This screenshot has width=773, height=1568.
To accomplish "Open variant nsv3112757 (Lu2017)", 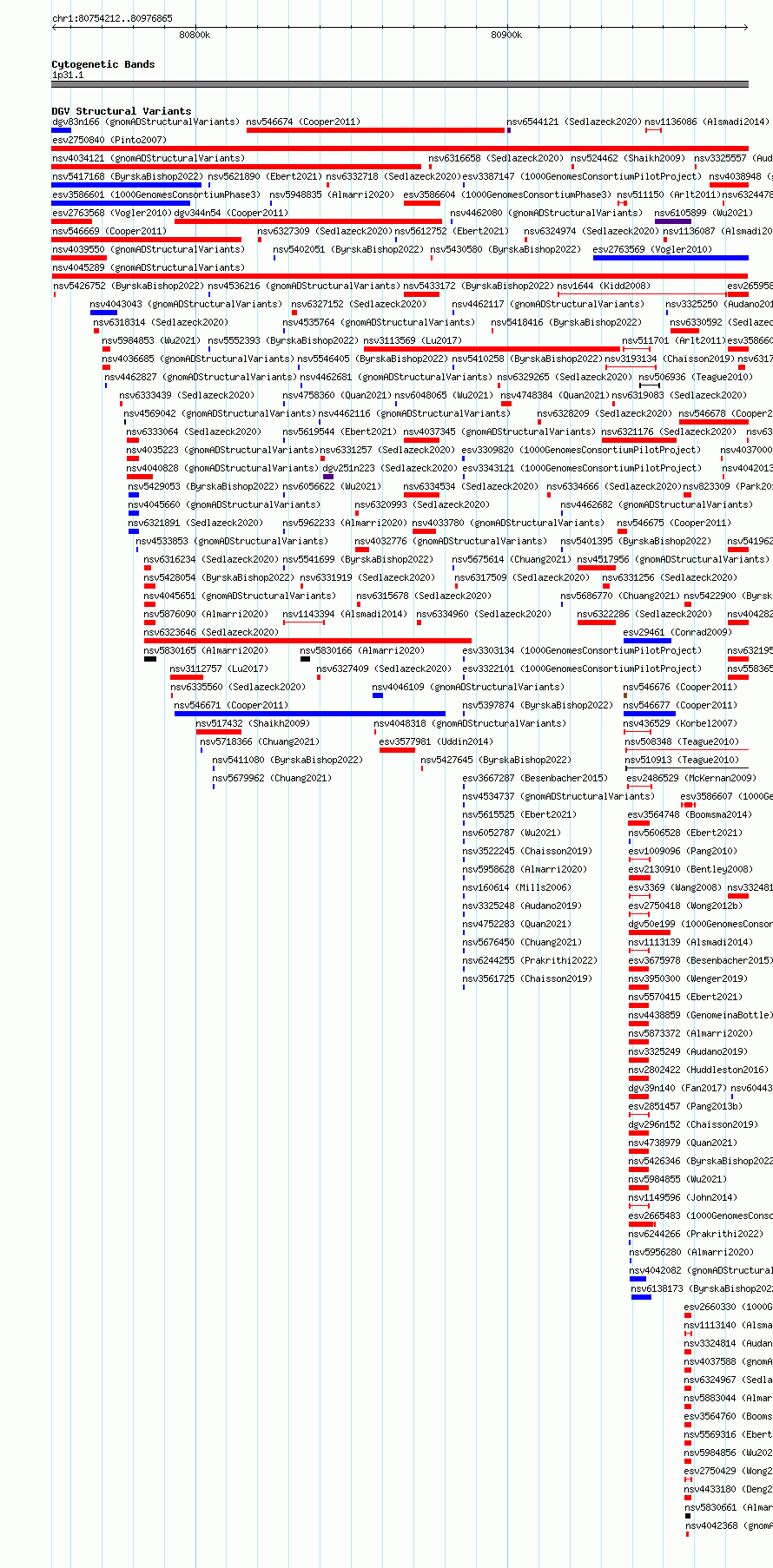I will (219, 669).
